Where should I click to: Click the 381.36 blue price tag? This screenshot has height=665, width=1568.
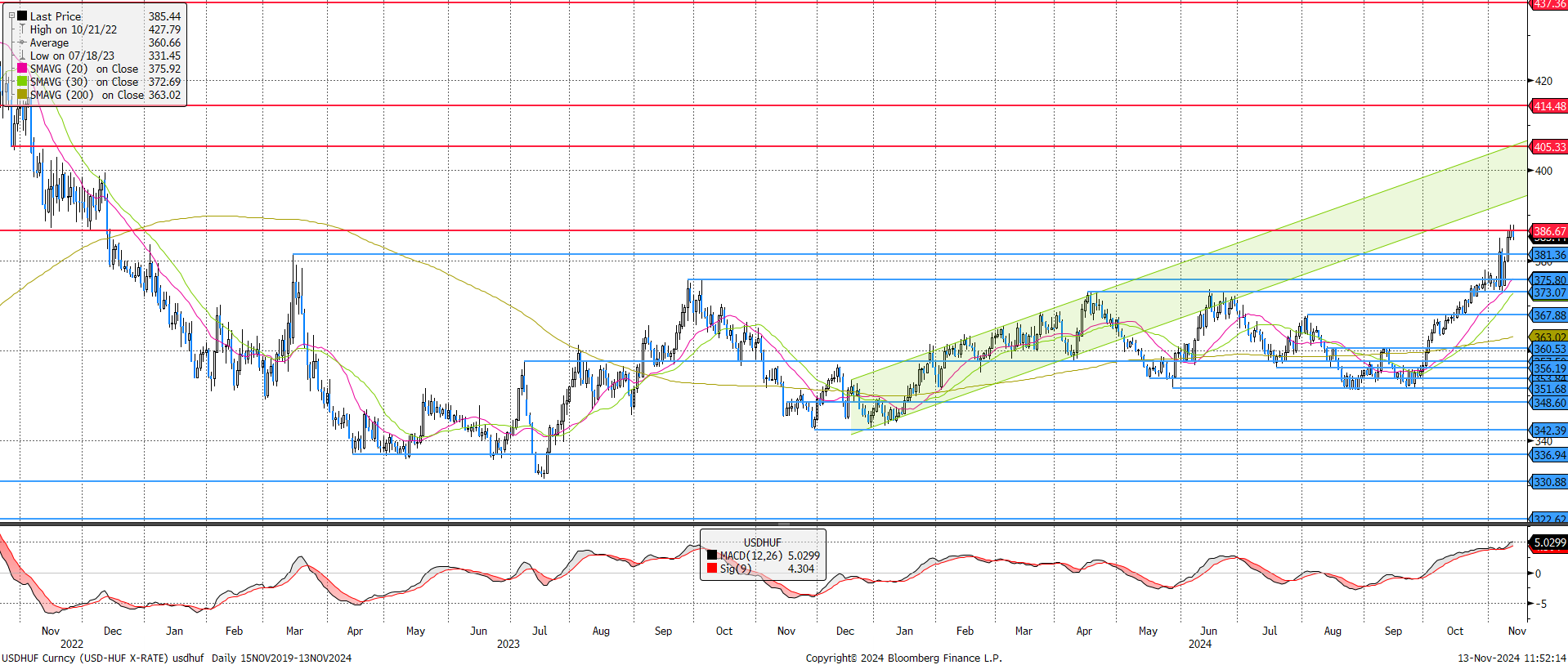click(1549, 255)
